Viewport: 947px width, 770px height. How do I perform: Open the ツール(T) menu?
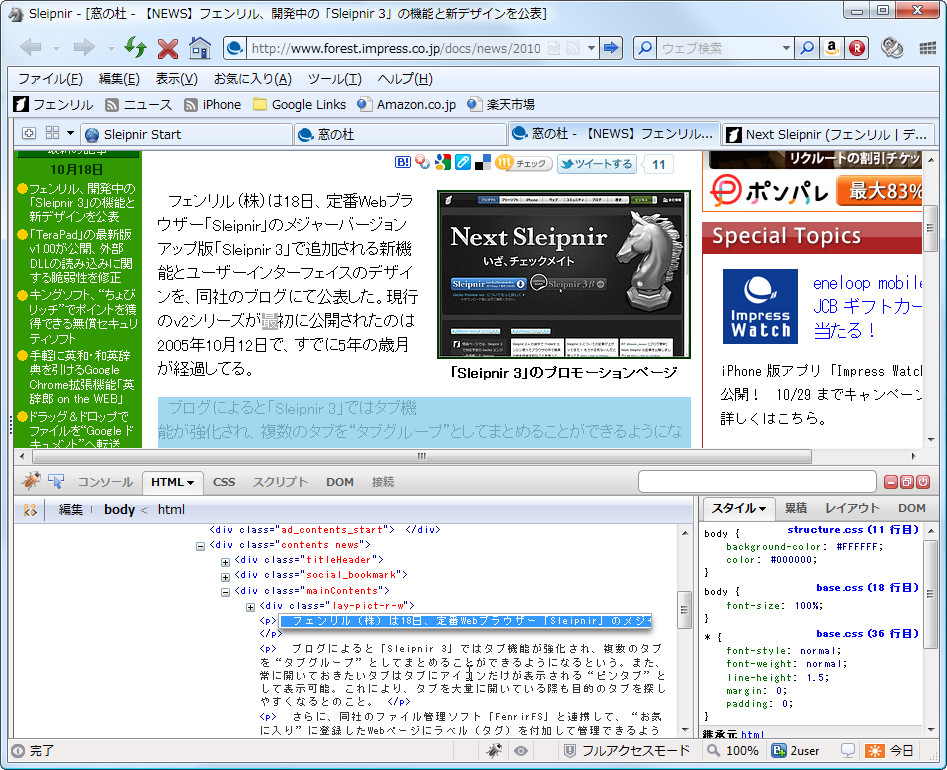click(335, 79)
